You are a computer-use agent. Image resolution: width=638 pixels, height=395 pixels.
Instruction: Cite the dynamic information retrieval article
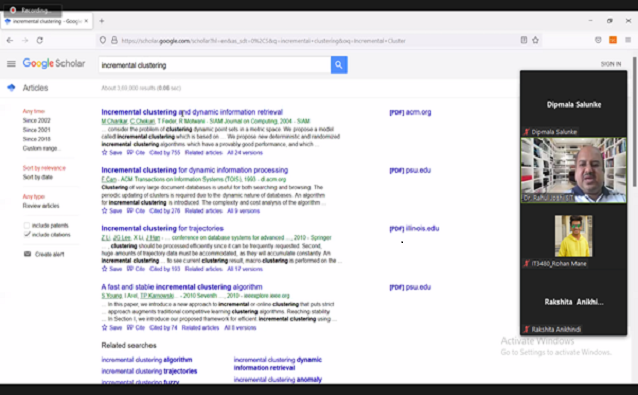[136, 153]
